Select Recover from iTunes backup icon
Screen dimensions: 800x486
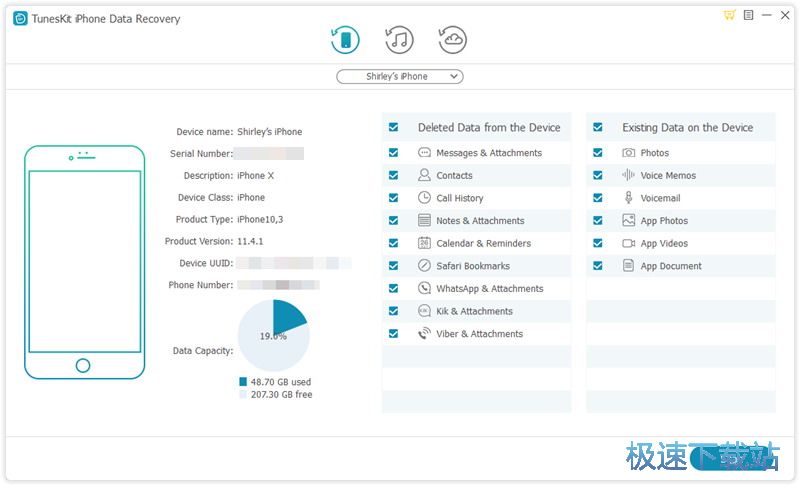(399, 40)
